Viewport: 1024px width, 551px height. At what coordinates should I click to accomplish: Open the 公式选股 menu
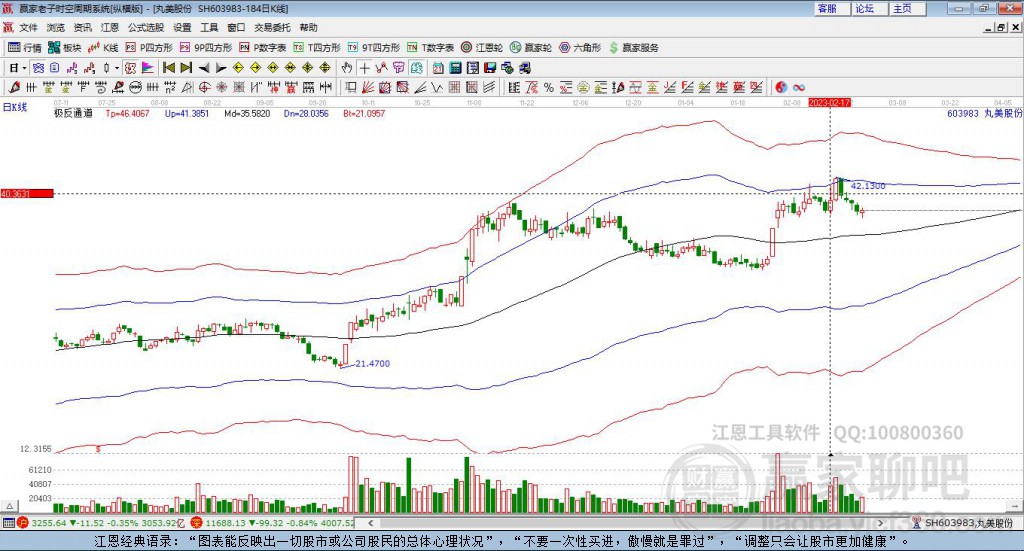(145, 27)
